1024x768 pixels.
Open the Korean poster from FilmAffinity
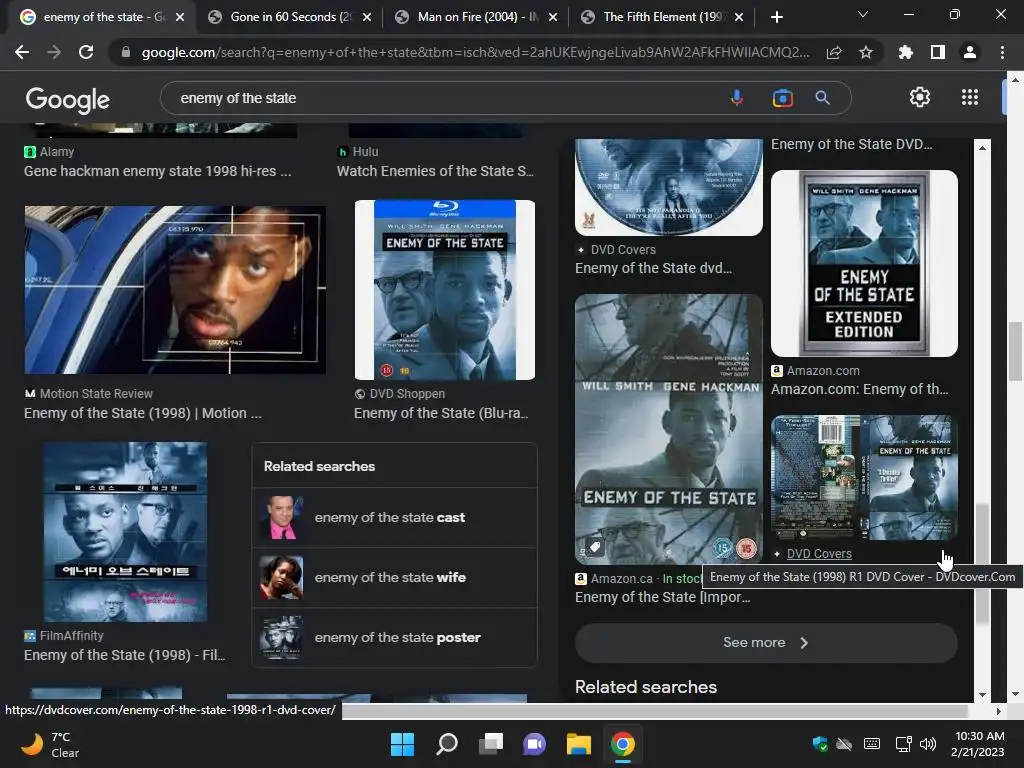125,532
